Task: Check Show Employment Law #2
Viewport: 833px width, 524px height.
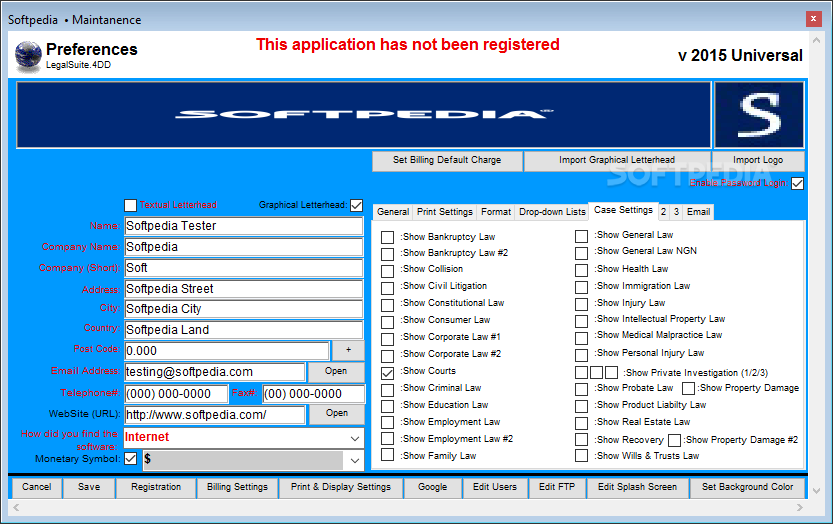Action: tap(387, 438)
